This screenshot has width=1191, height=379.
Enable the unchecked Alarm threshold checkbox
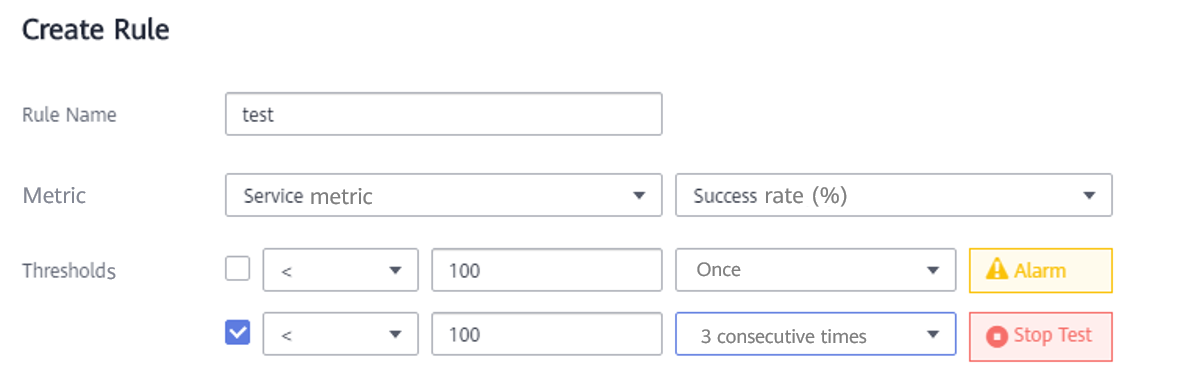[x=238, y=268]
